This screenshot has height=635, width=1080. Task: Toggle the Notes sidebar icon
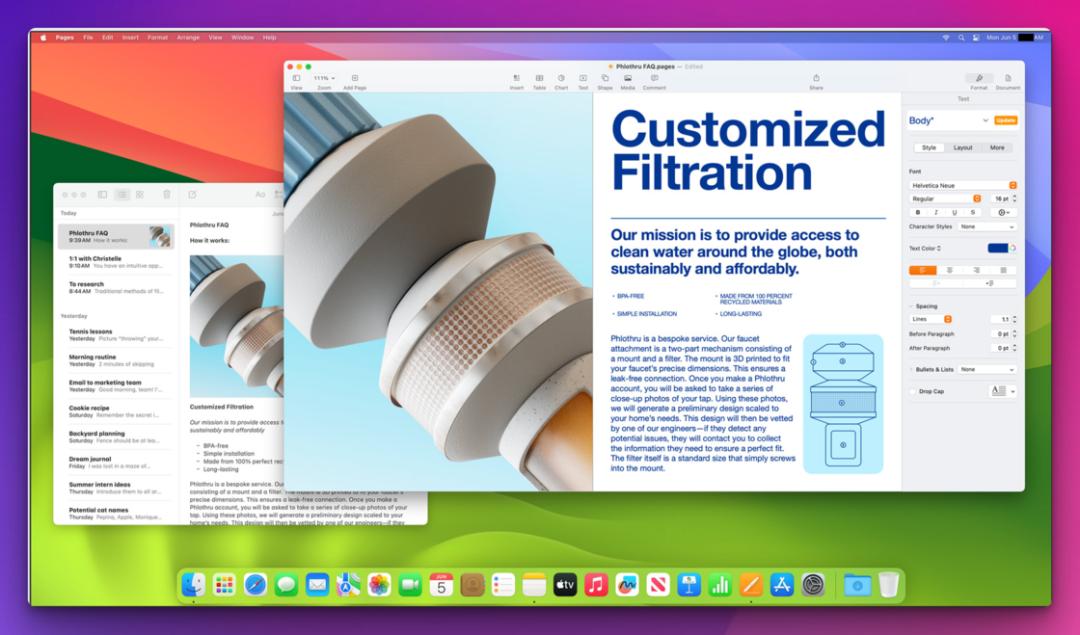coord(103,195)
